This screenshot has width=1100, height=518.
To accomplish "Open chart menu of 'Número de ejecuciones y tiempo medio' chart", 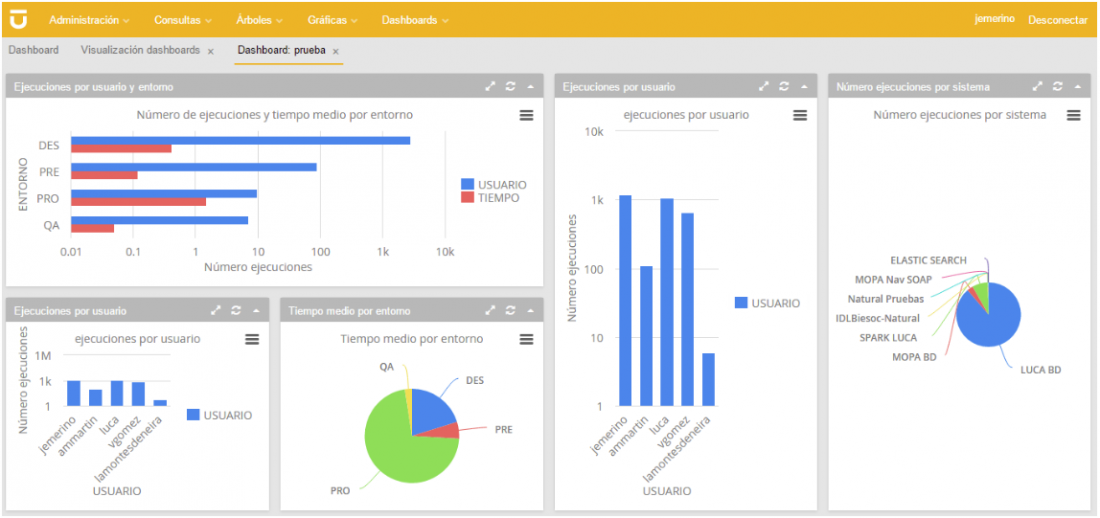I will tap(526, 116).
